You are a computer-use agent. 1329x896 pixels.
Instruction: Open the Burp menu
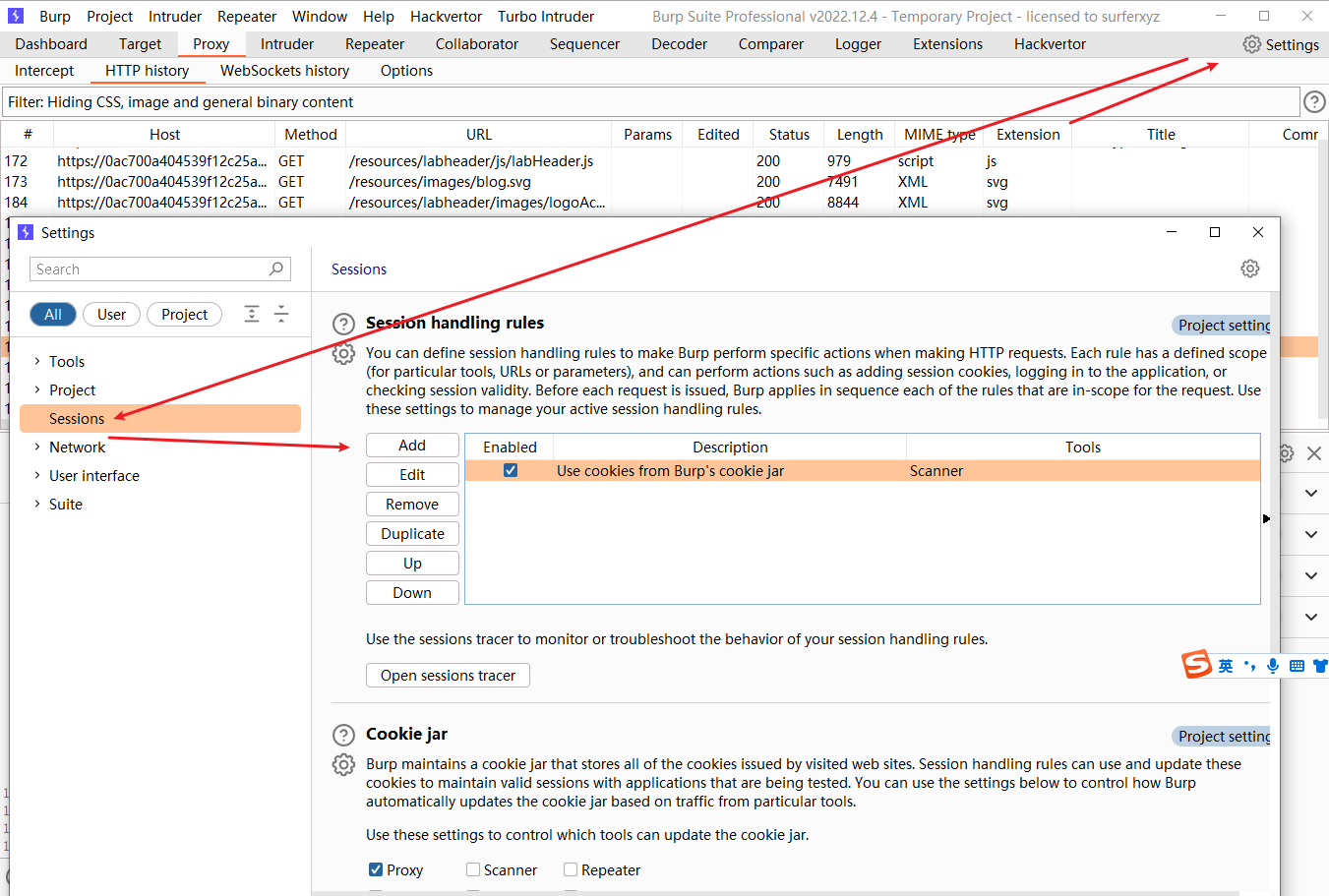click(x=55, y=16)
